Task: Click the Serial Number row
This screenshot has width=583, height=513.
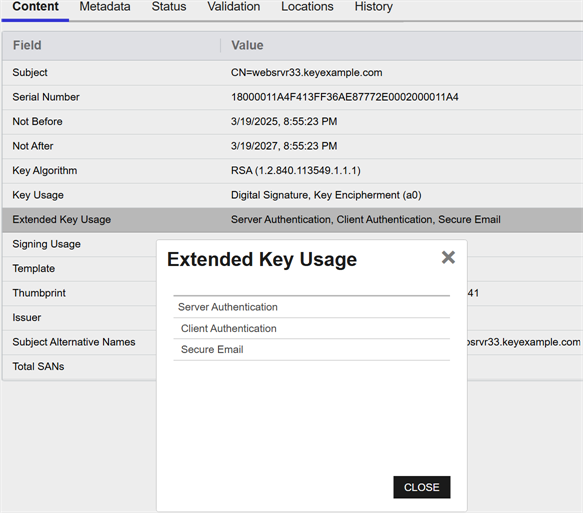Action: [292, 97]
